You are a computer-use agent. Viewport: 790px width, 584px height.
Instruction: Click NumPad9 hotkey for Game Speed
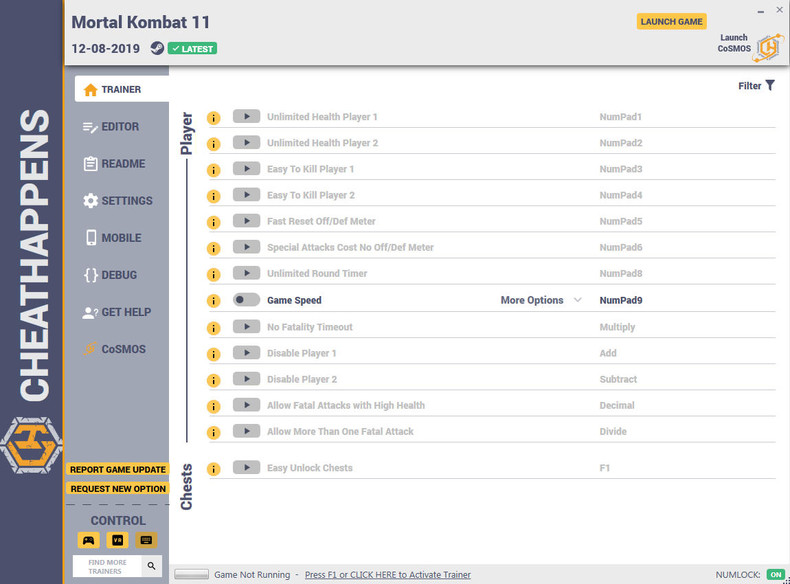(x=621, y=300)
